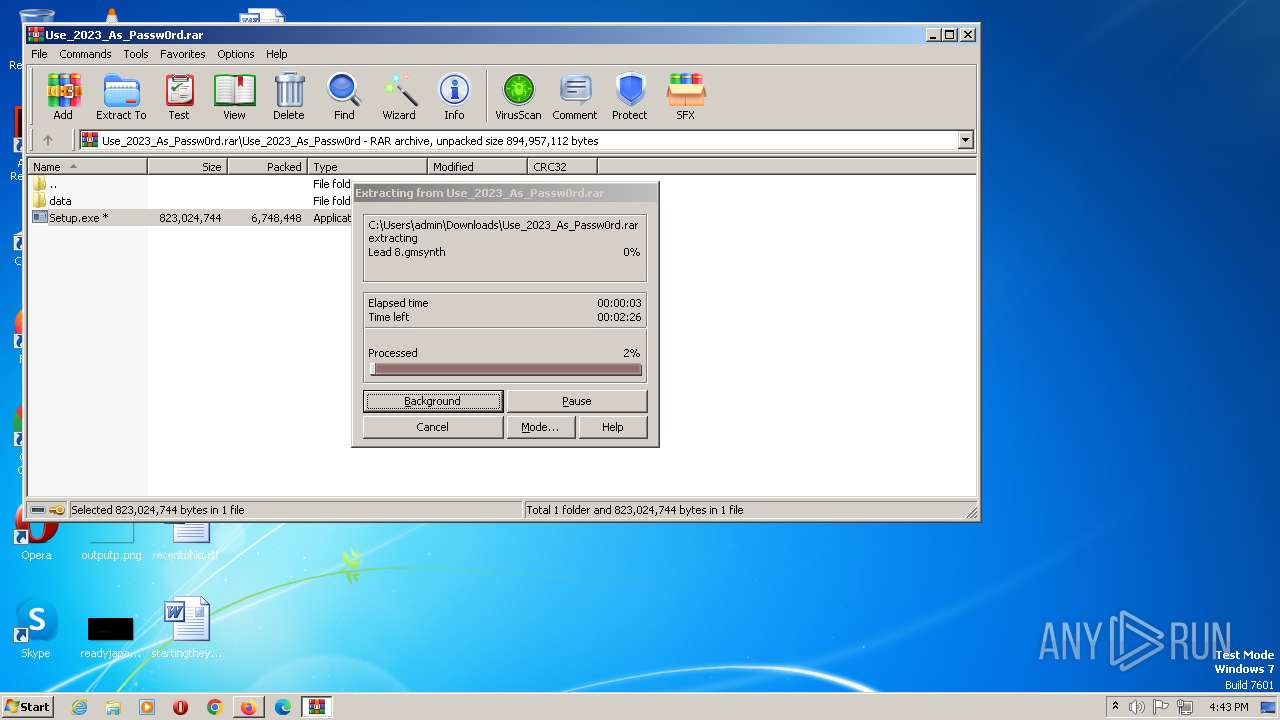Select Opera desktop shortcut
Viewport: 1280px width, 720px height.
pyautogui.click(x=36, y=541)
